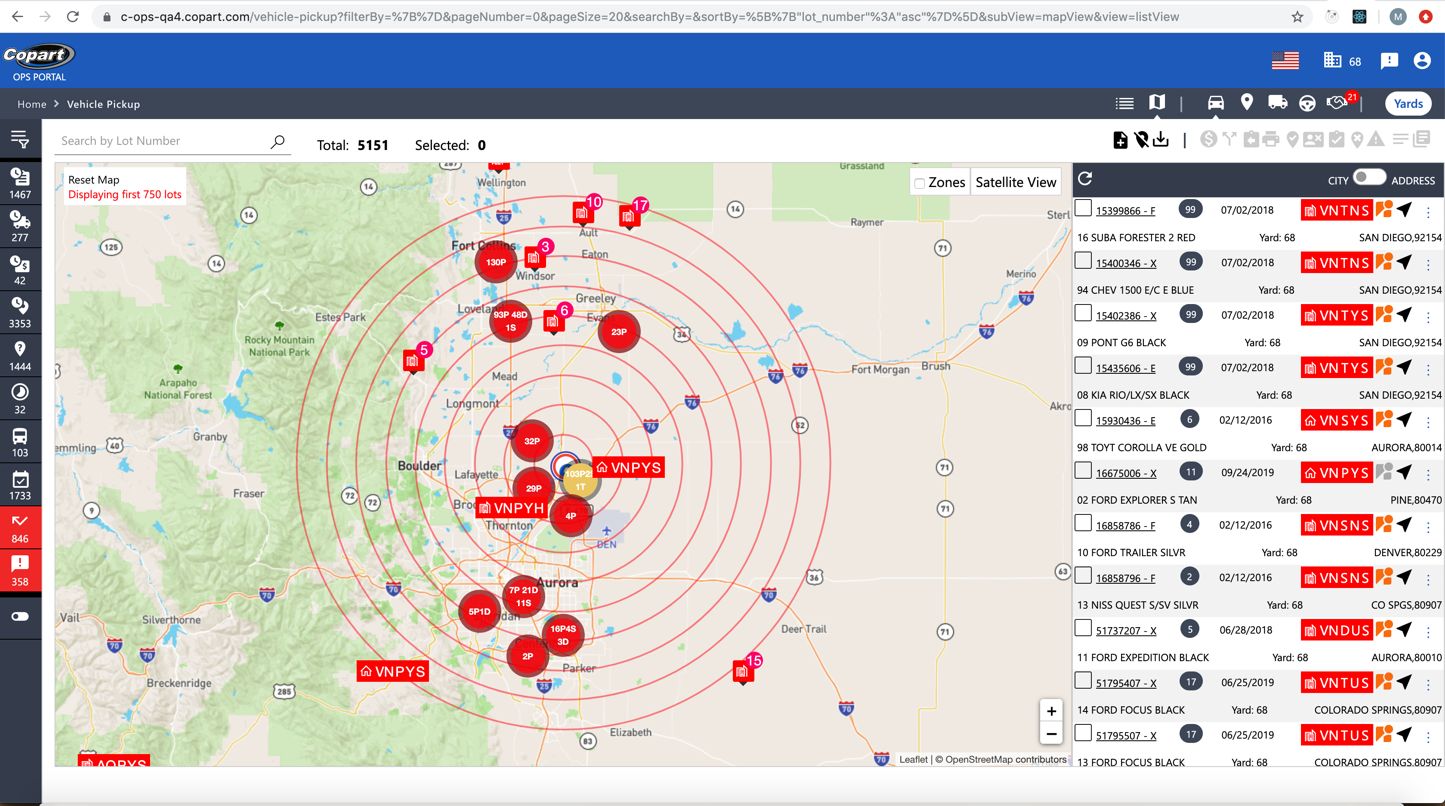Click navigate arrow for lot 15399866 - F
This screenshot has width=1445, height=806.
pyautogui.click(x=1405, y=209)
